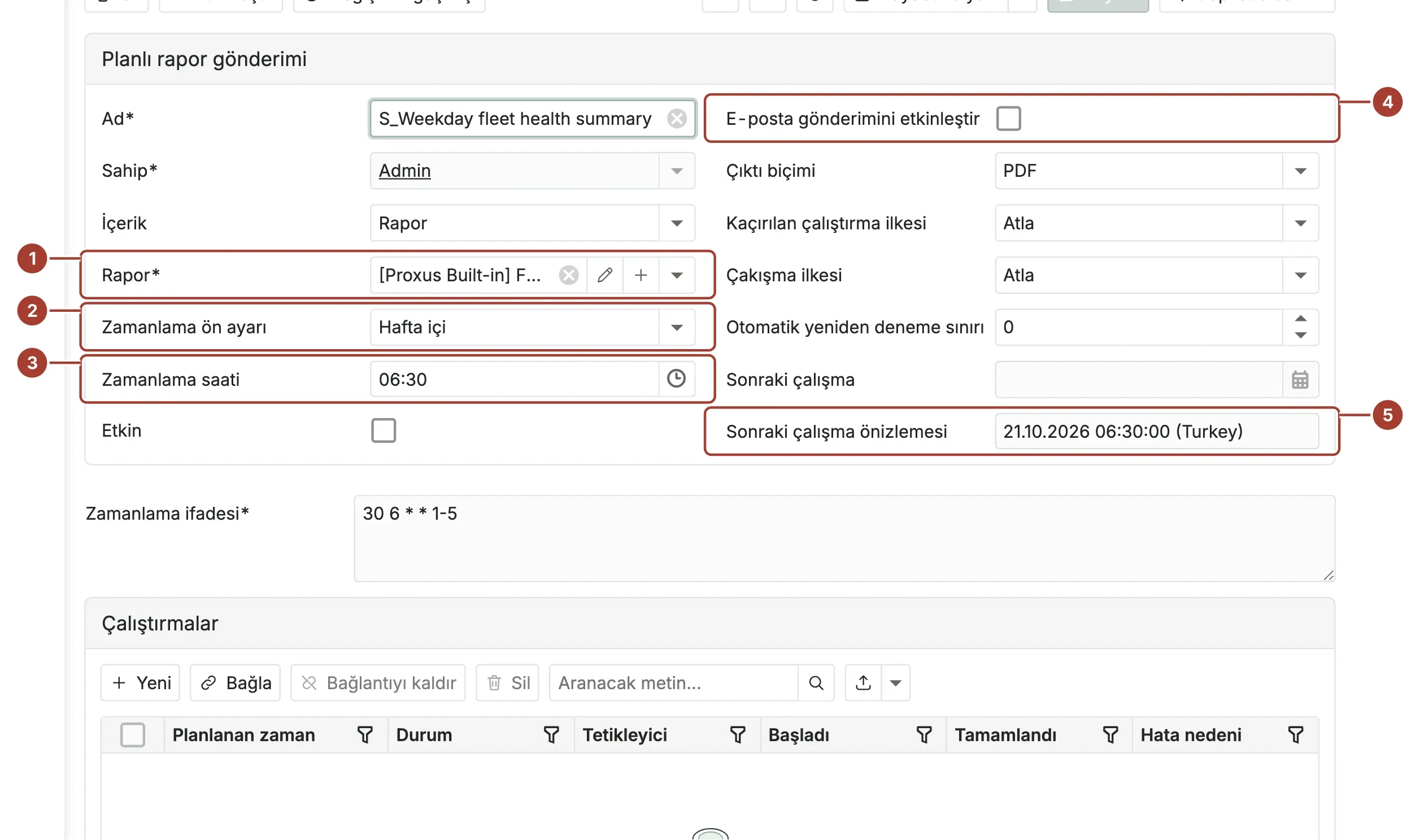Filter the Başladı column
Viewport: 1420px width, 840px height.
point(924,735)
